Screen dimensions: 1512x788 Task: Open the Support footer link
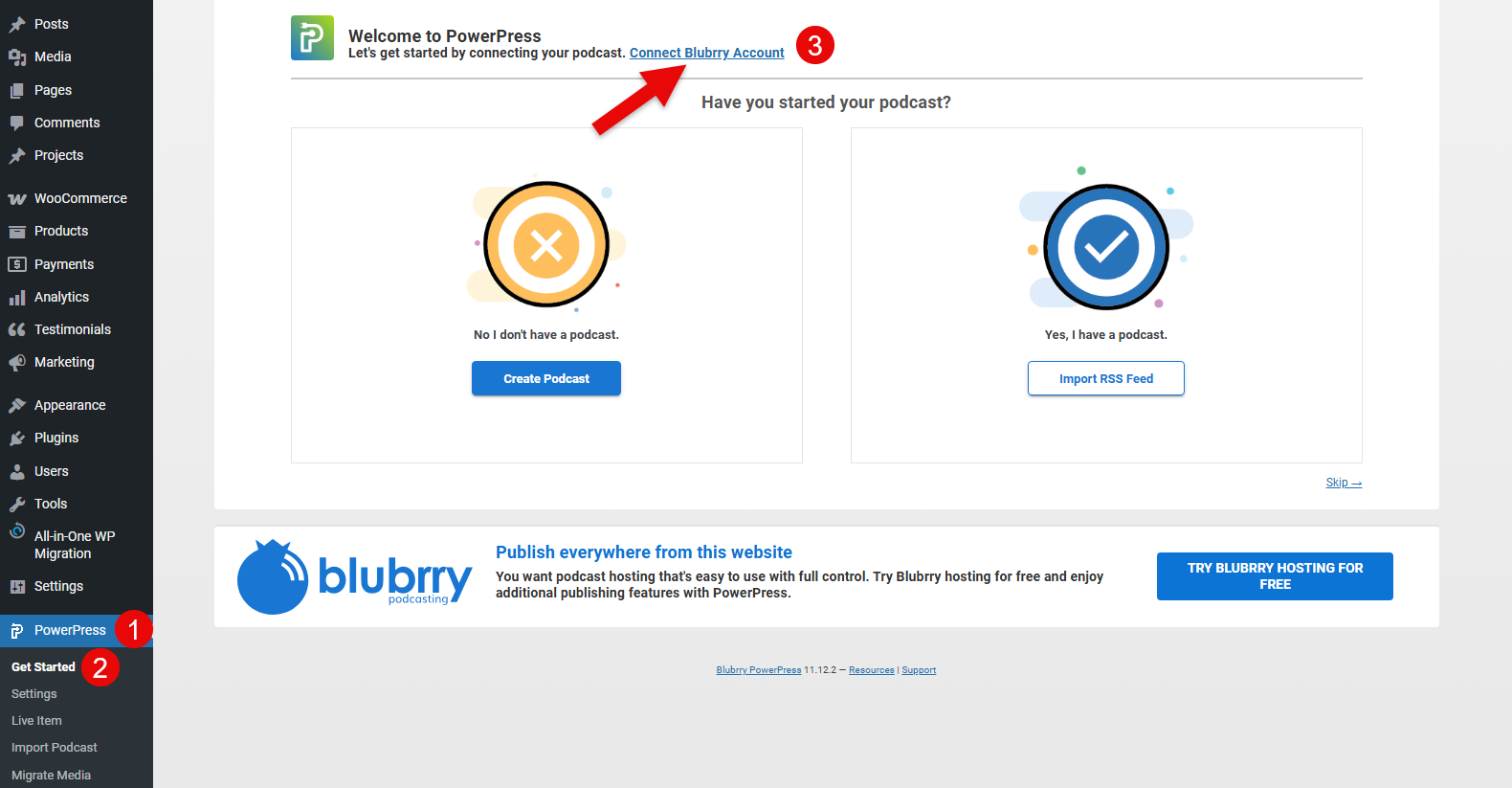click(x=919, y=670)
